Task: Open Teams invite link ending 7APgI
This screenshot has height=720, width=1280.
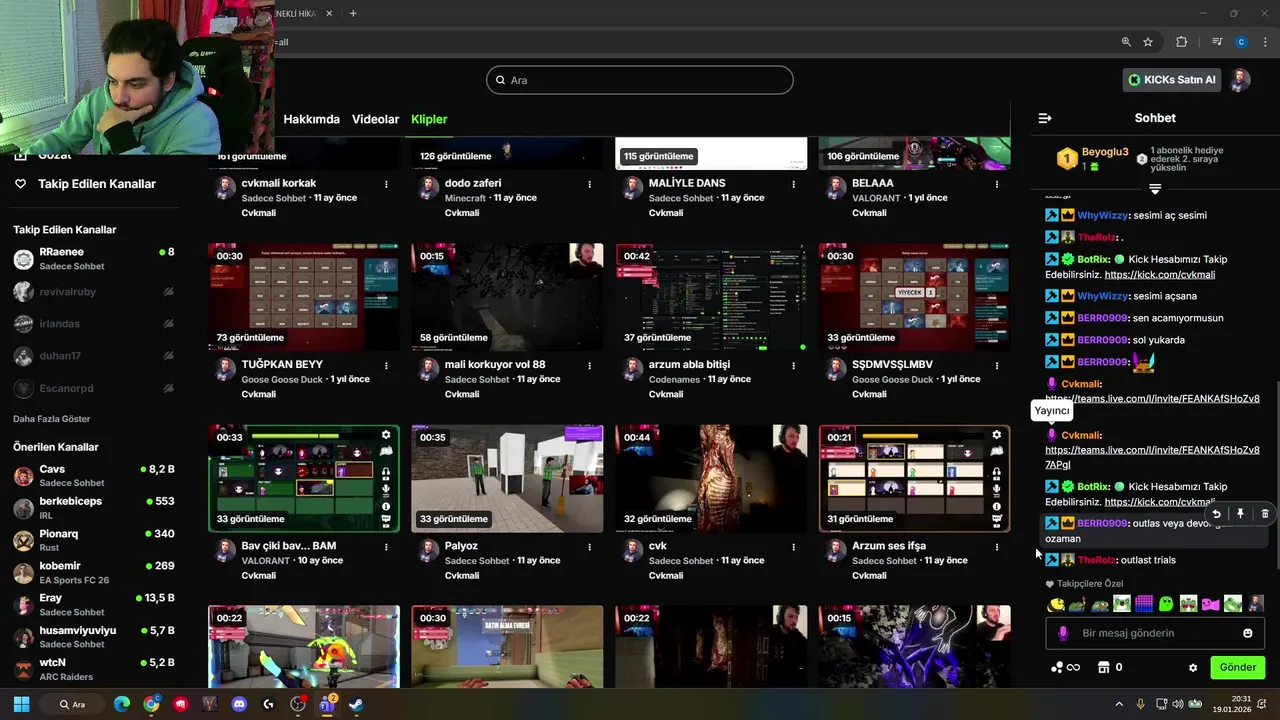Action: click(x=1152, y=457)
